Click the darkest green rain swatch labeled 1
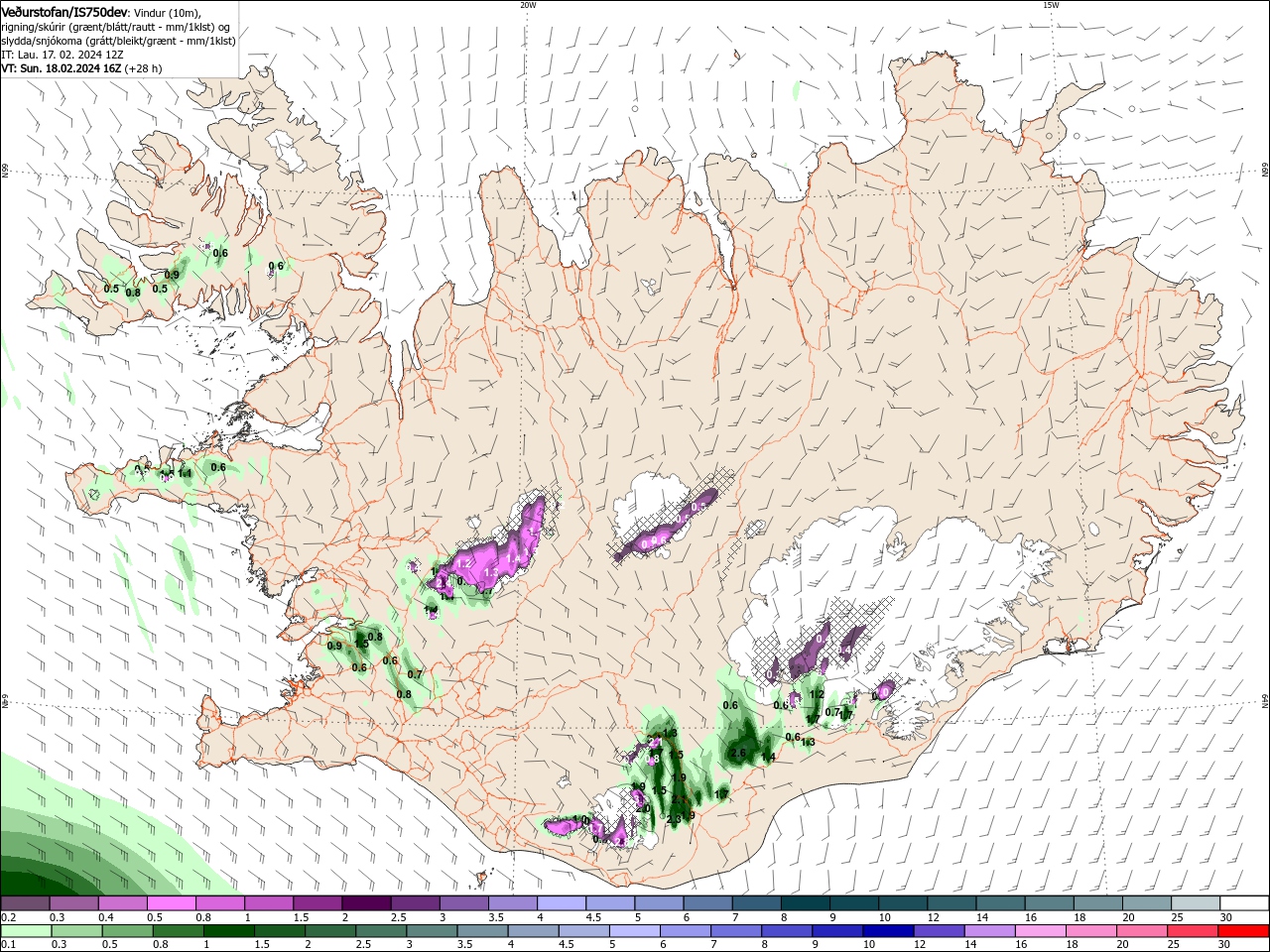Screen dimensions: 1270x952 228,931
